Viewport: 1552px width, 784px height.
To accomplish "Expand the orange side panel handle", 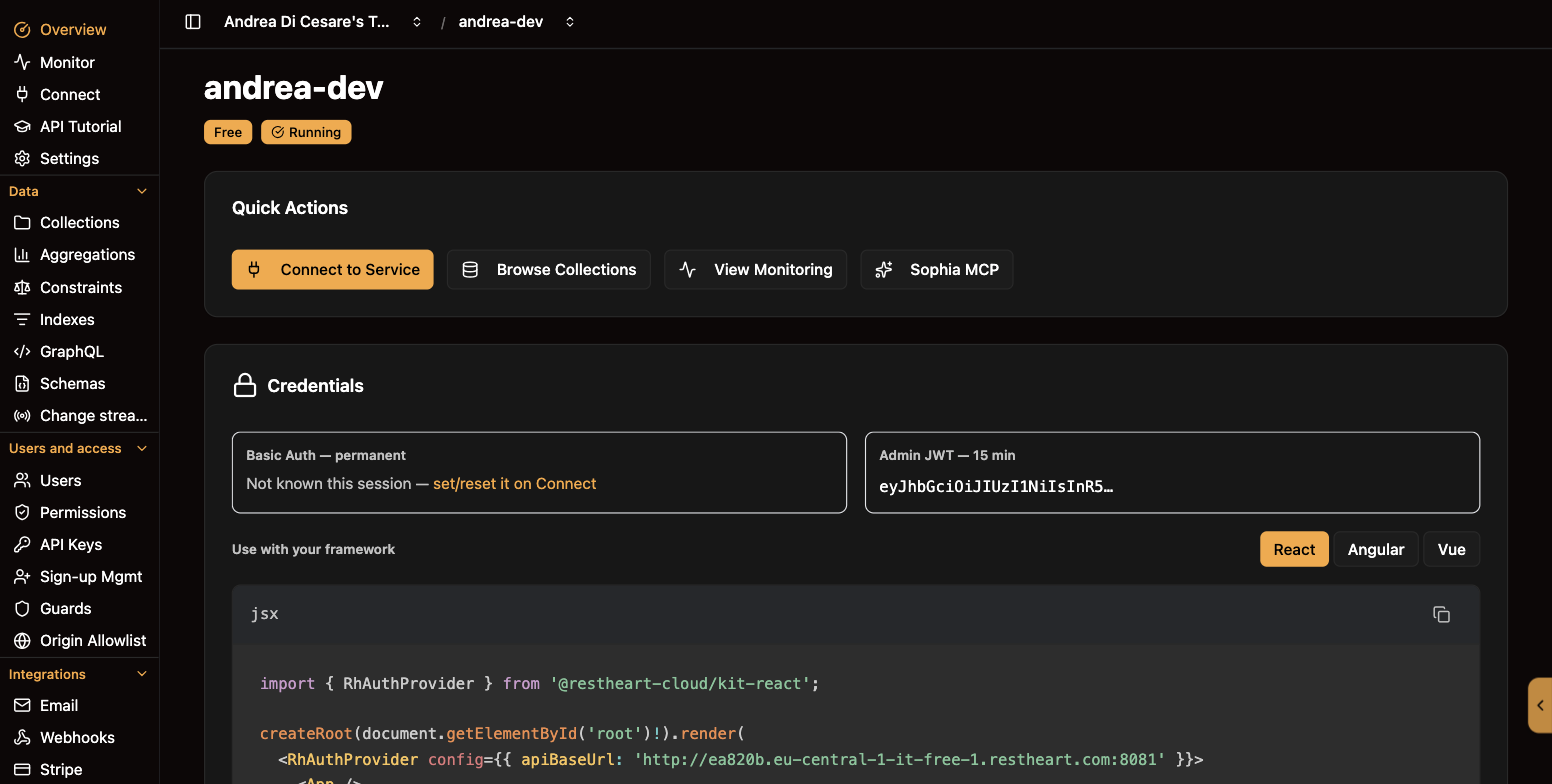I will click(x=1540, y=705).
